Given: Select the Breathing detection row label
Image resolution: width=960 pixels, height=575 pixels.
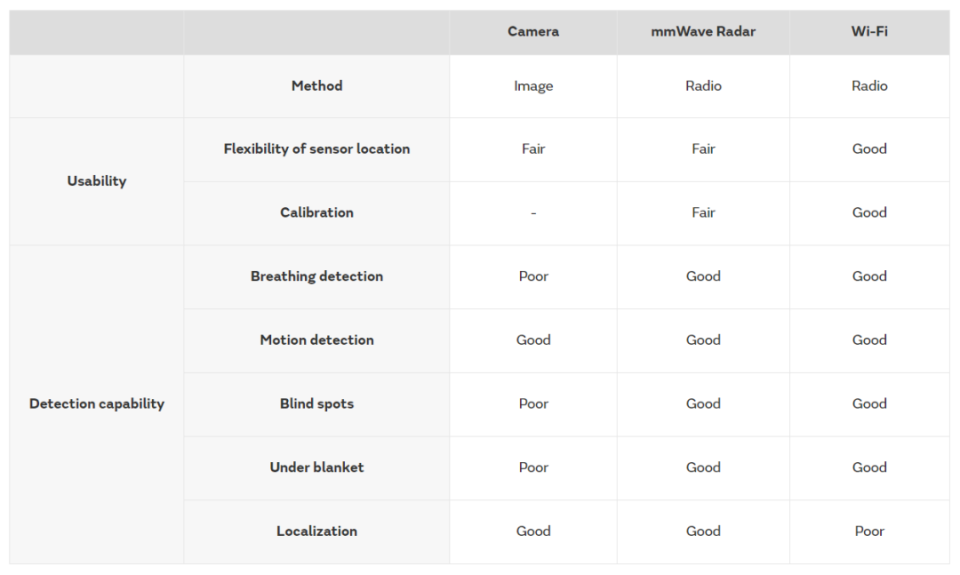Looking at the screenshot, I should (317, 276).
